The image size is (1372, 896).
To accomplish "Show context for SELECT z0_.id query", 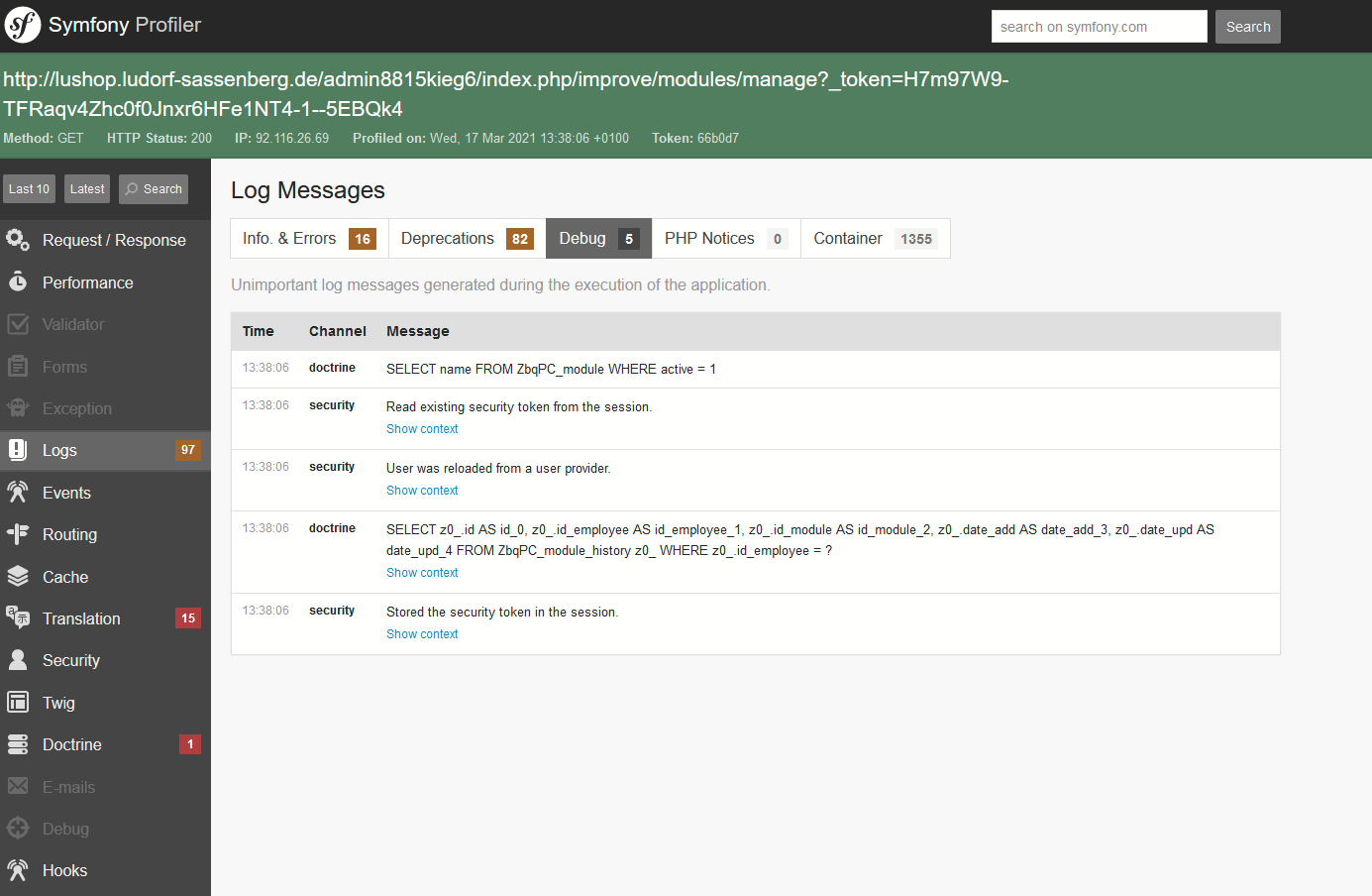I will [x=422, y=573].
